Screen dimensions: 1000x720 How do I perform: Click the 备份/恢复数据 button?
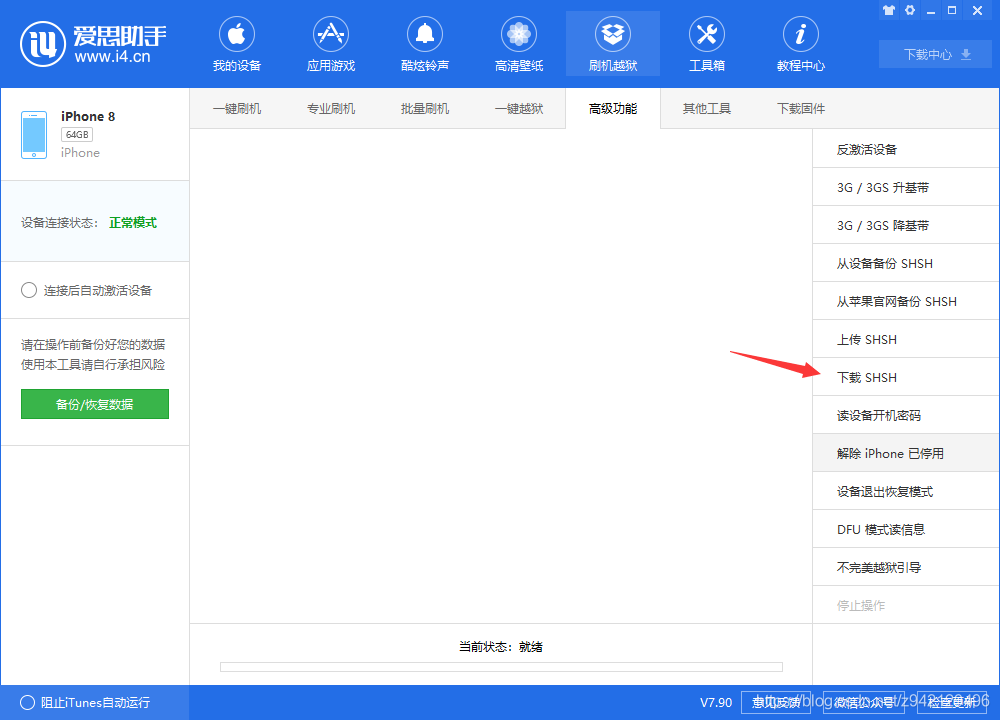point(95,404)
